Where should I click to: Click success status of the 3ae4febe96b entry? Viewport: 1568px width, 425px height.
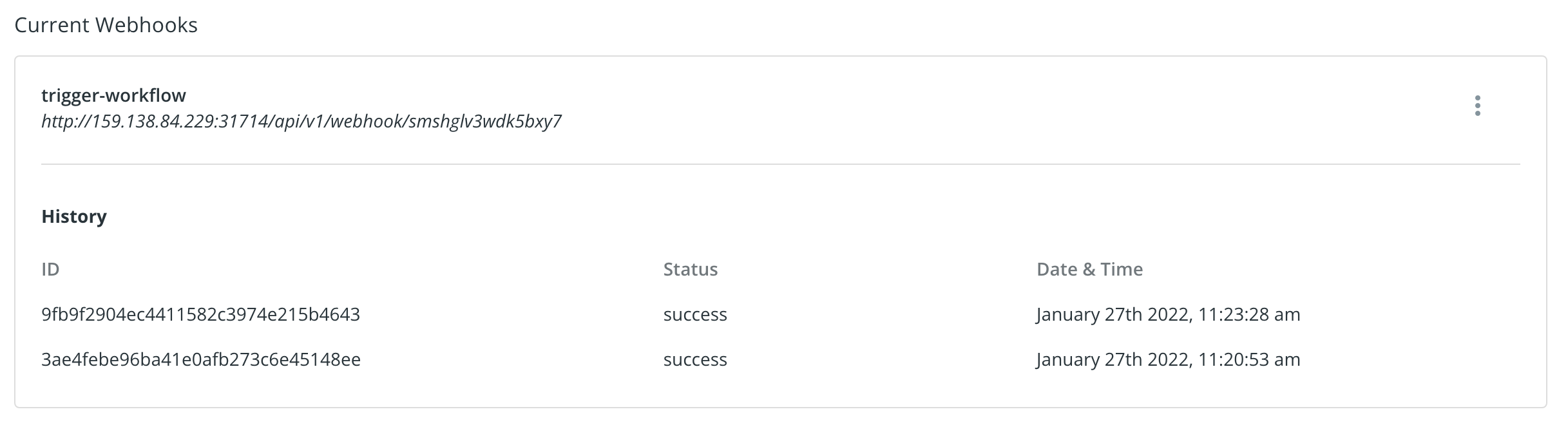point(695,359)
